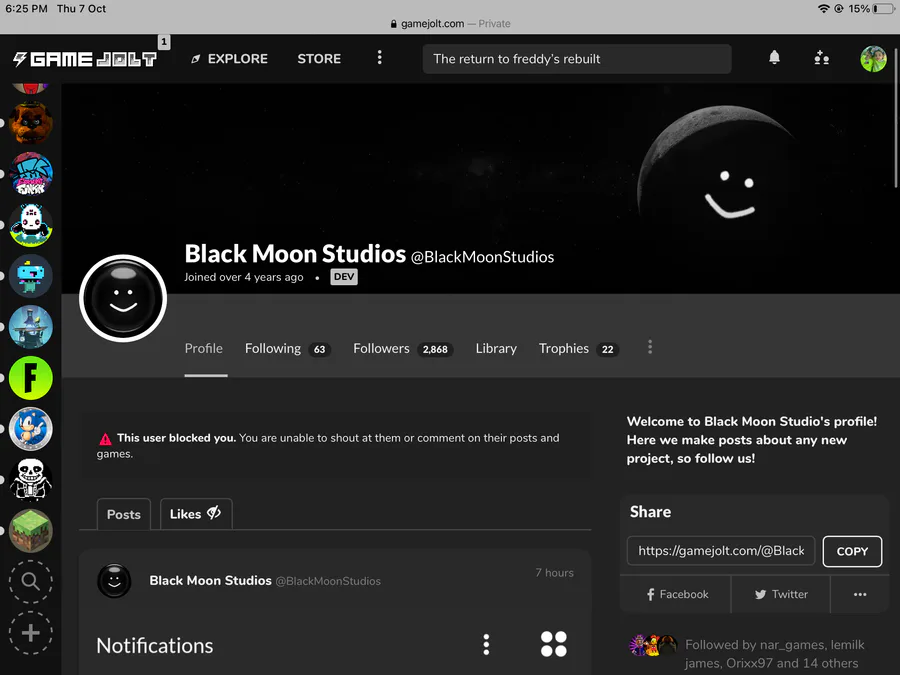Screen dimensions: 900x675
Task: Open the notifications bell
Action: tap(774, 57)
